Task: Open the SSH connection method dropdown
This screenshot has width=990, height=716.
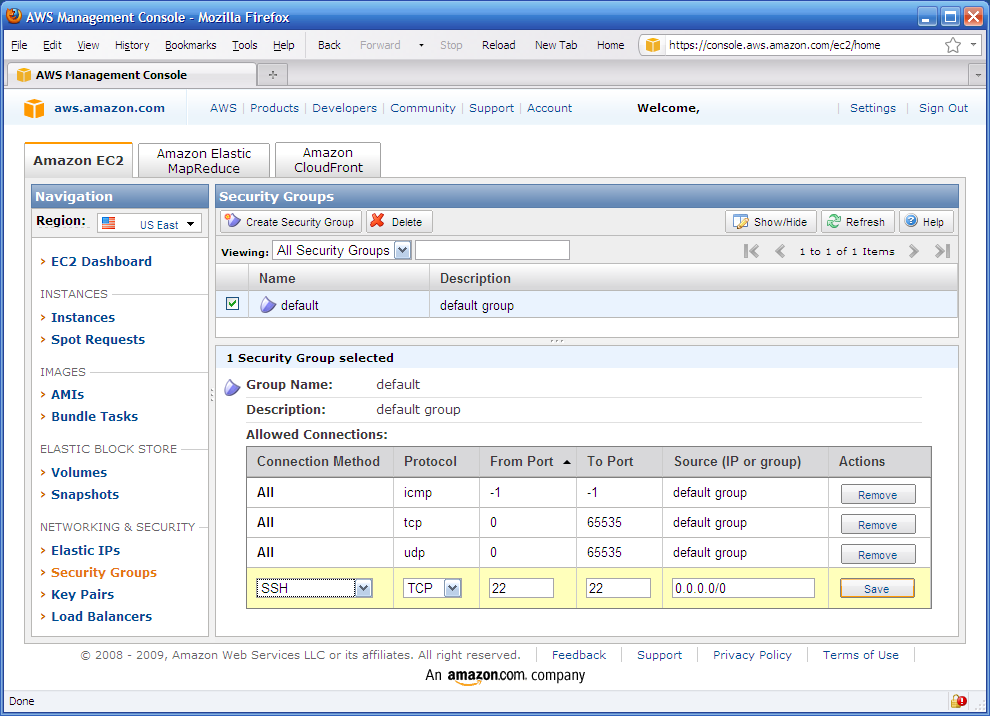Action: click(314, 588)
